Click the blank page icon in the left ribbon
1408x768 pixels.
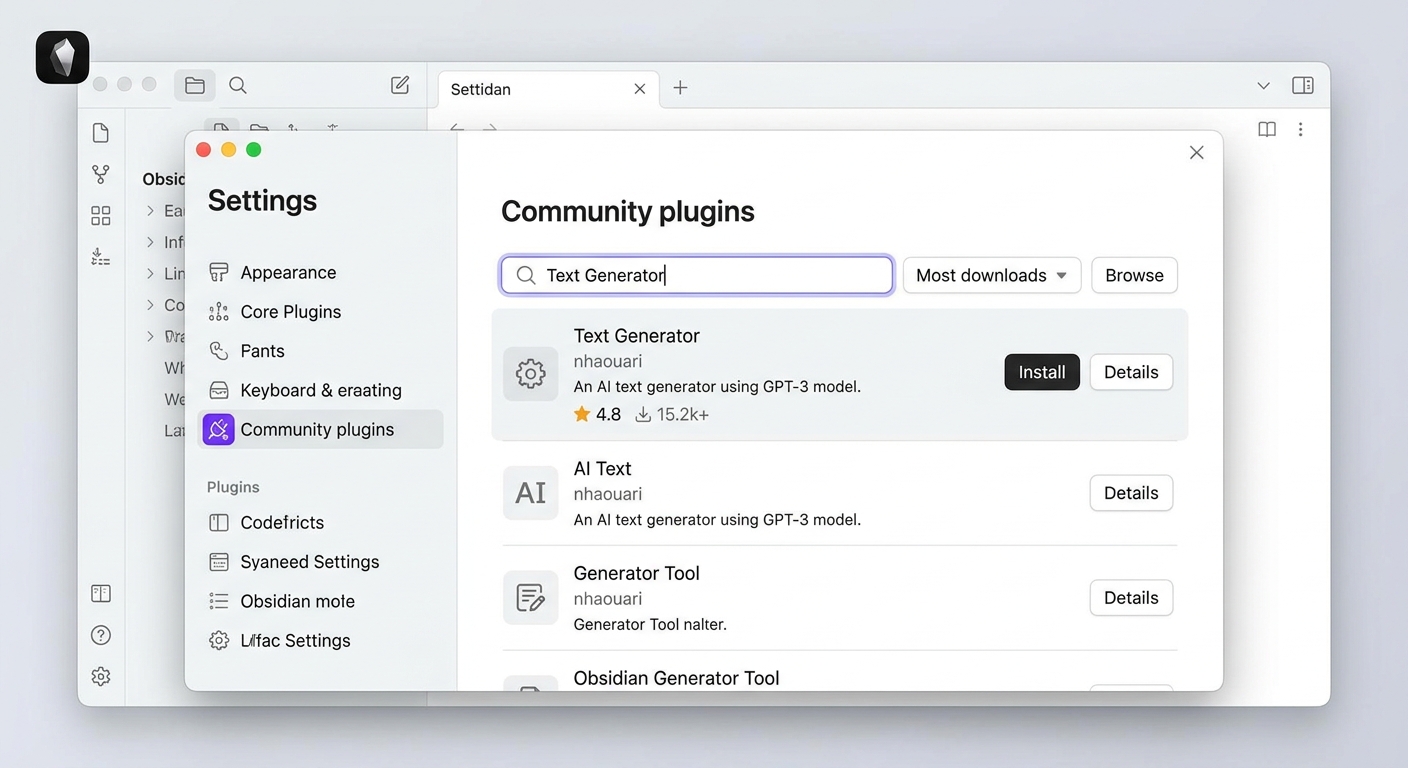[x=101, y=133]
